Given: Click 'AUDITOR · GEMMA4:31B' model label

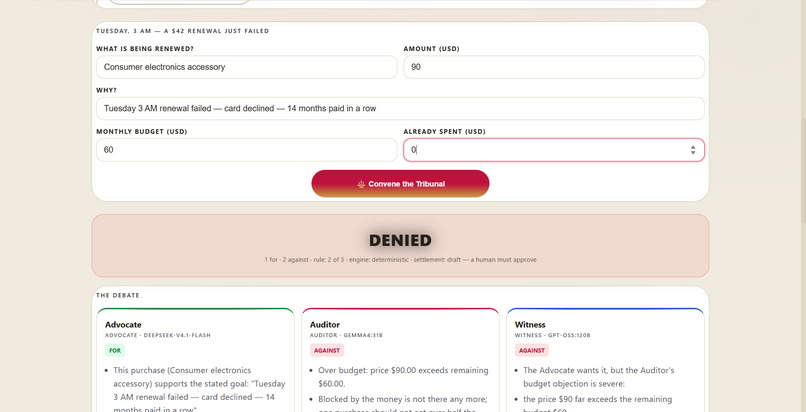Looking at the screenshot, I should coord(346,335).
